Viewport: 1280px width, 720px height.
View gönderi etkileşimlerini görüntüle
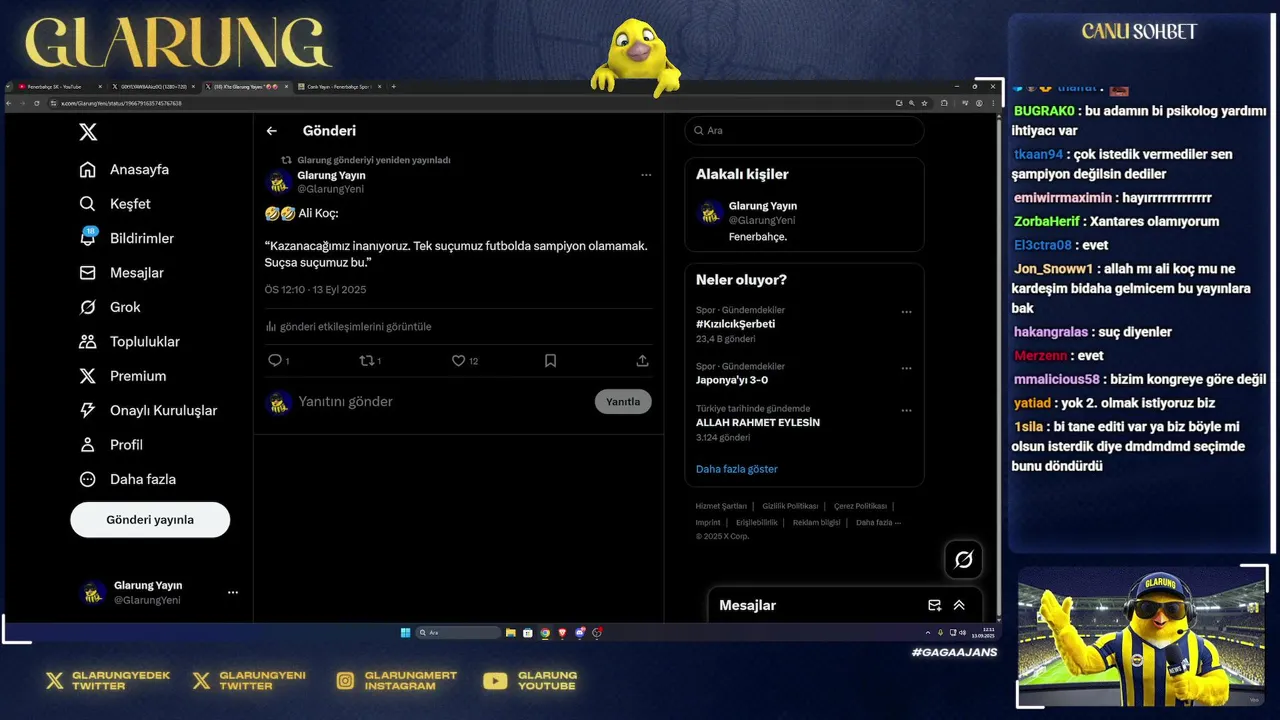point(348,327)
